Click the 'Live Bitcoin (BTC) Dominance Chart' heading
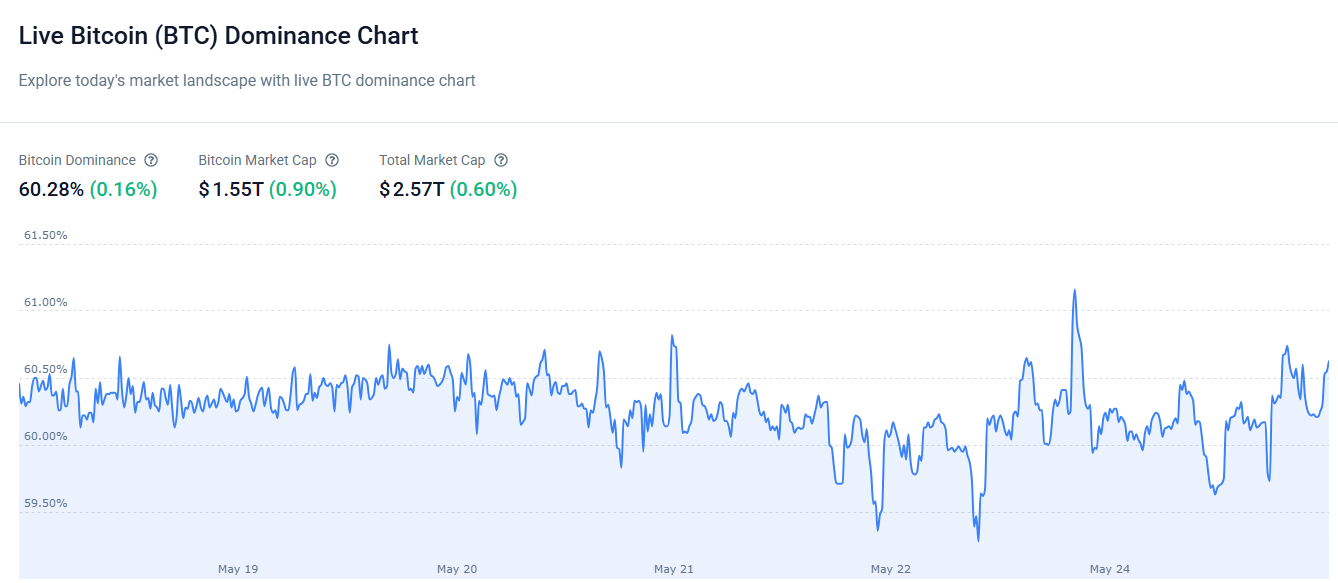This screenshot has width=1338, height=583. (219, 36)
